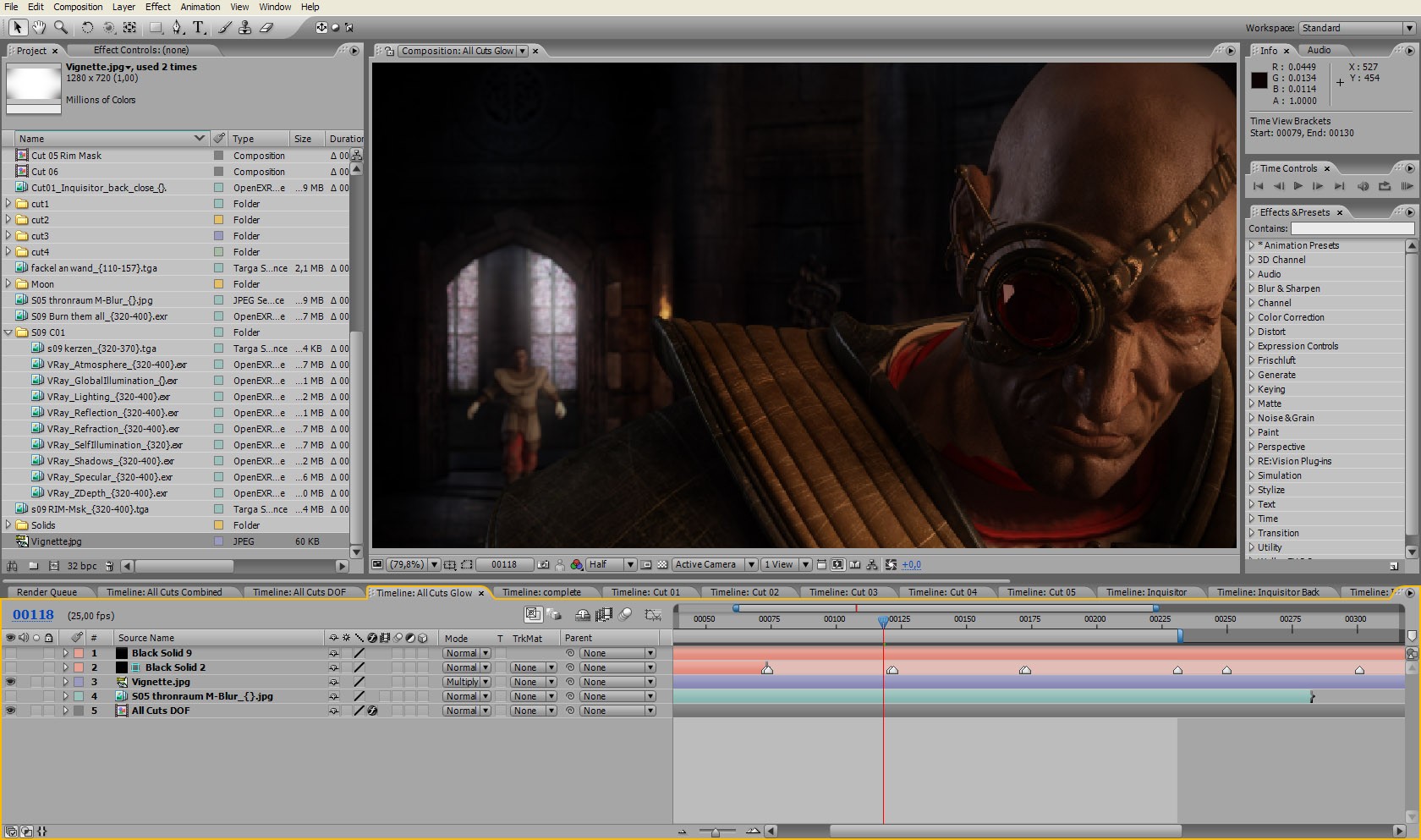Enable Motion Blur for the timeline
This screenshot has height=840, width=1421.
coord(625,615)
